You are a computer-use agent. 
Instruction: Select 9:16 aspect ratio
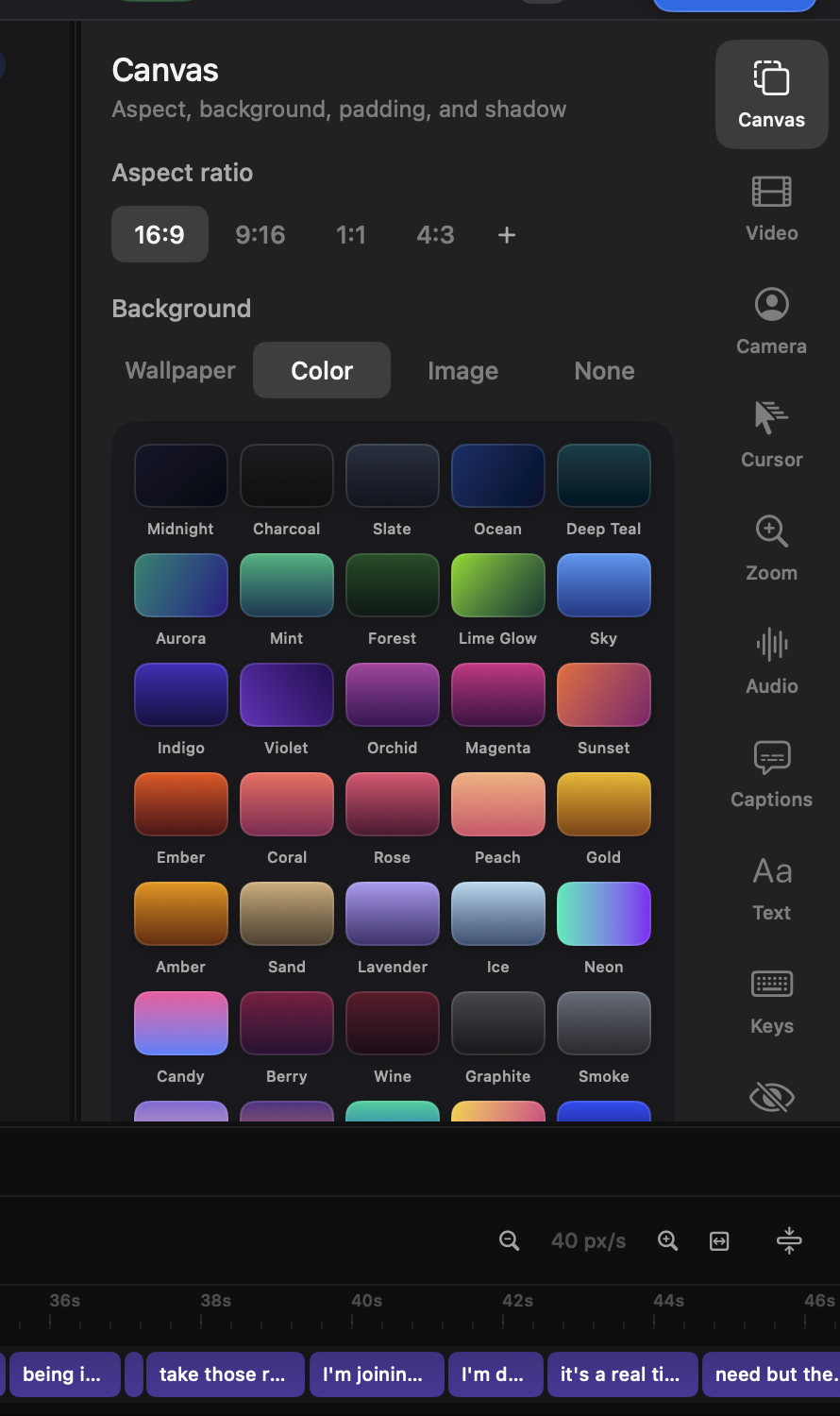click(260, 234)
